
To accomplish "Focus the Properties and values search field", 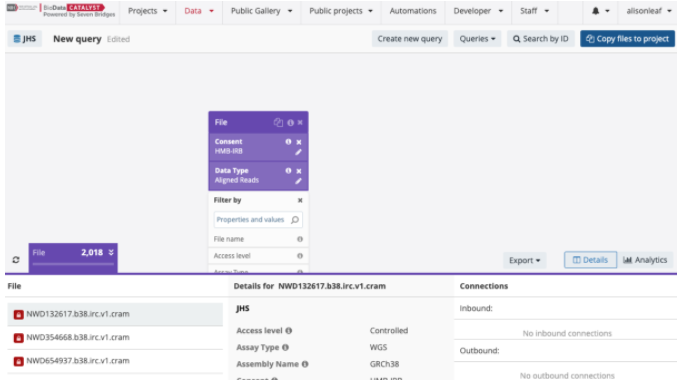I will tap(258, 220).
